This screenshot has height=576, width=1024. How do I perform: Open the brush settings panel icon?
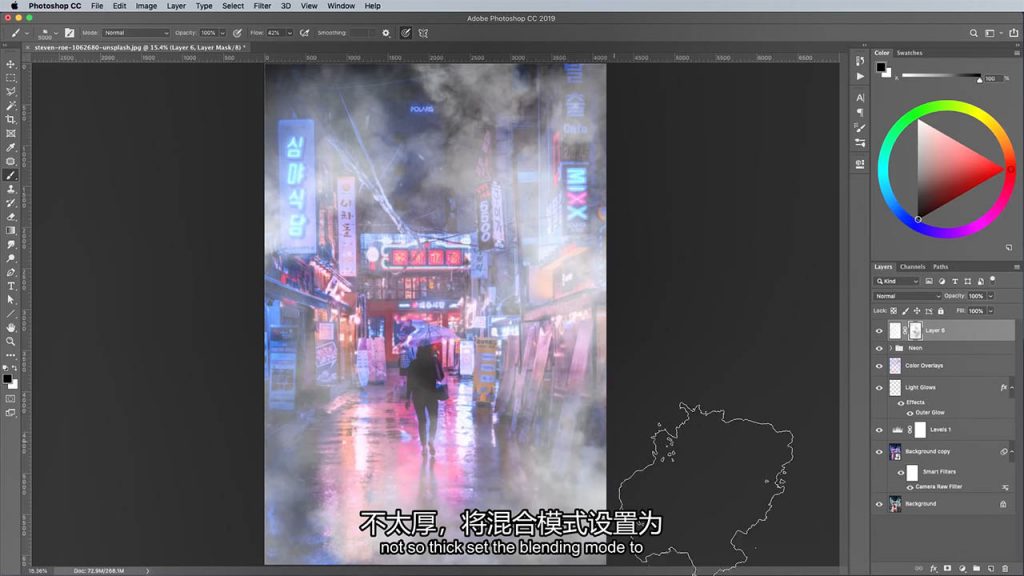[x=69, y=33]
